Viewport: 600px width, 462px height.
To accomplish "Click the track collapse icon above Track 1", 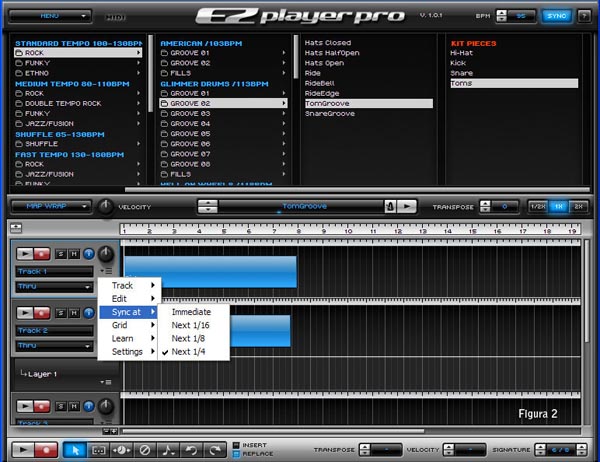I will (x=16, y=228).
